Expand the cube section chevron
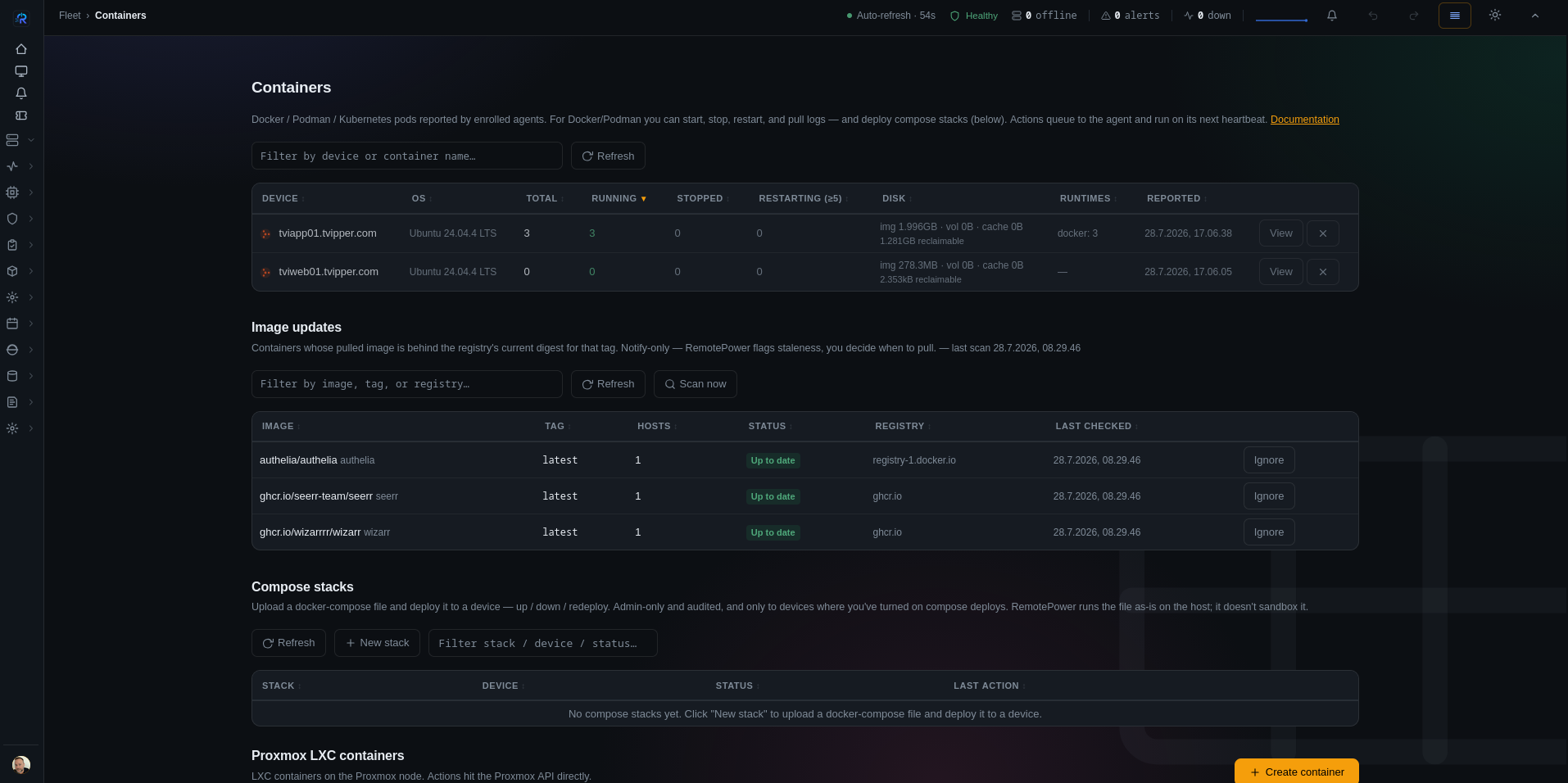This screenshot has height=783, width=1568. click(31, 271)
